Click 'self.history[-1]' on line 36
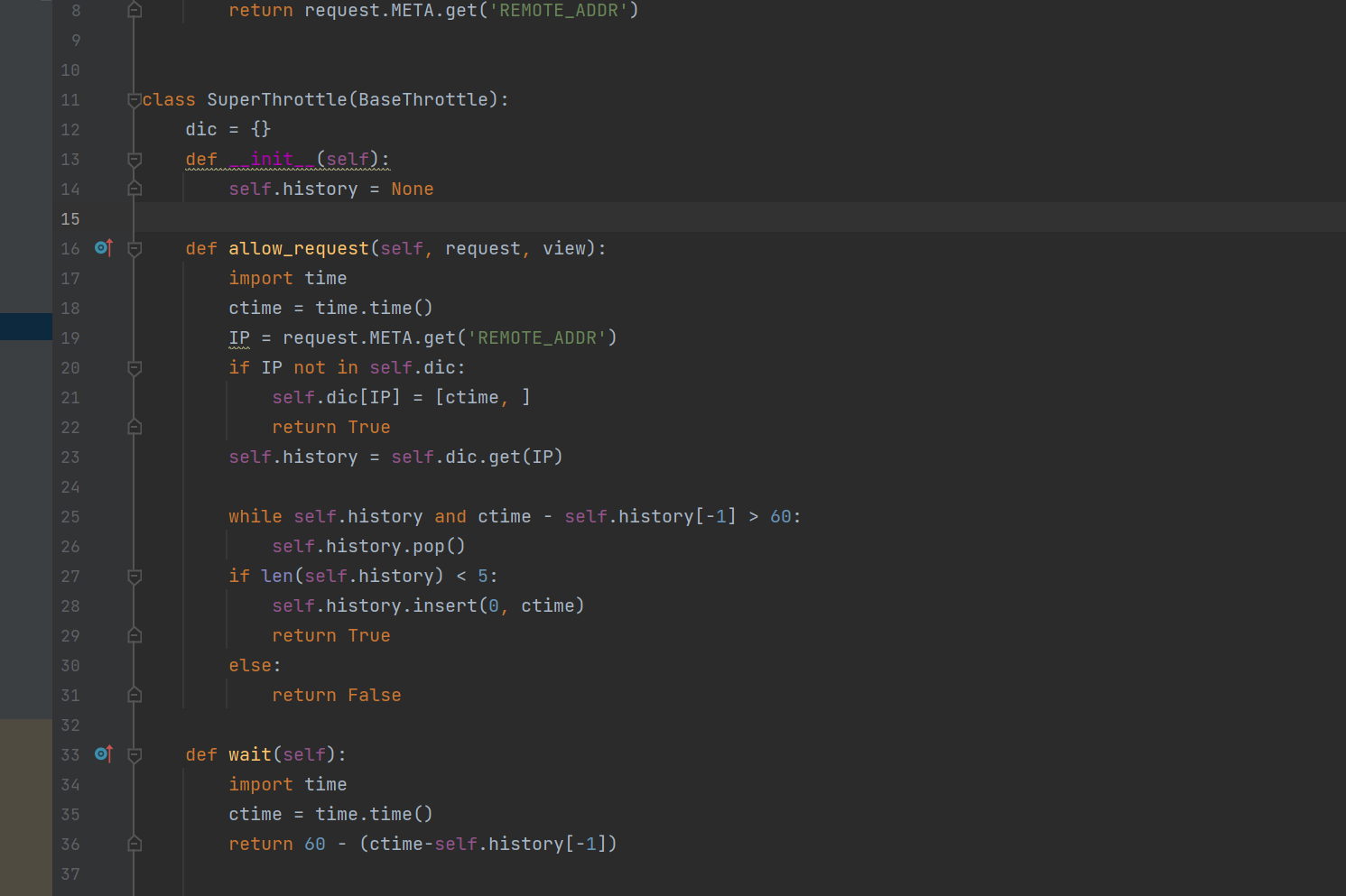 pyautogui.click(x=521, y=844)
